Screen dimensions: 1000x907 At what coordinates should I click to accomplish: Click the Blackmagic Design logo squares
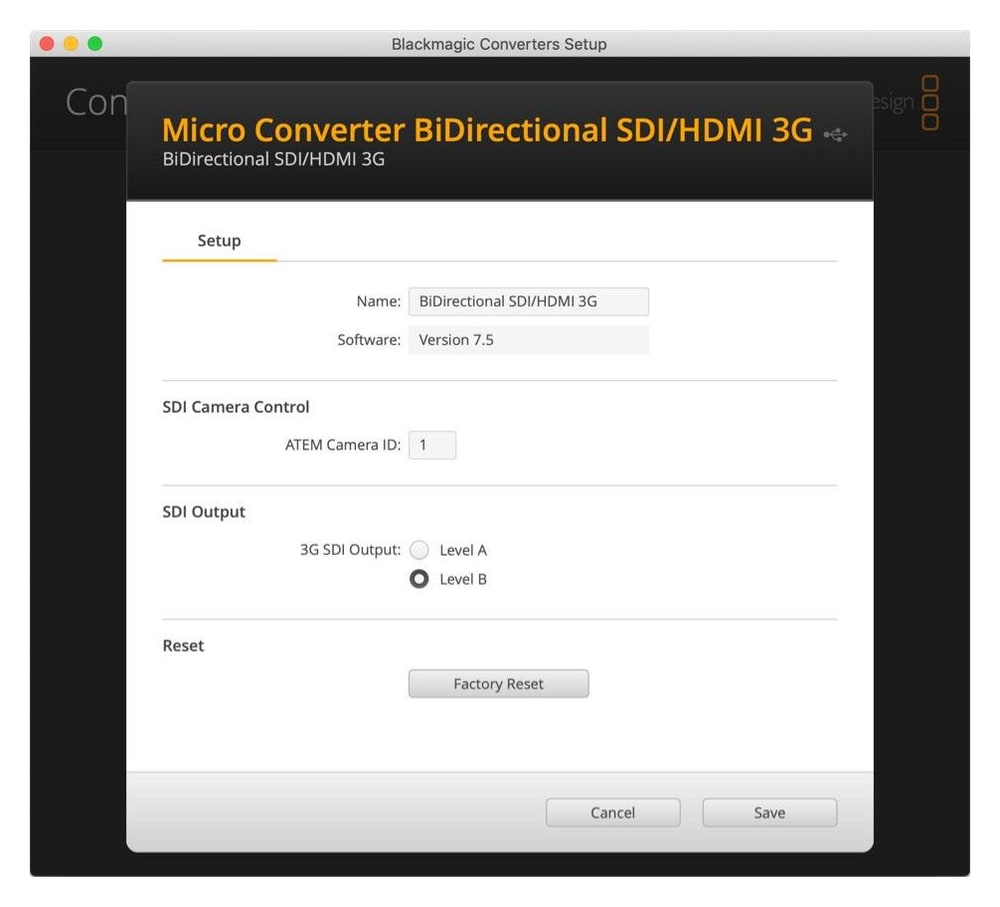tap(930, 103)
